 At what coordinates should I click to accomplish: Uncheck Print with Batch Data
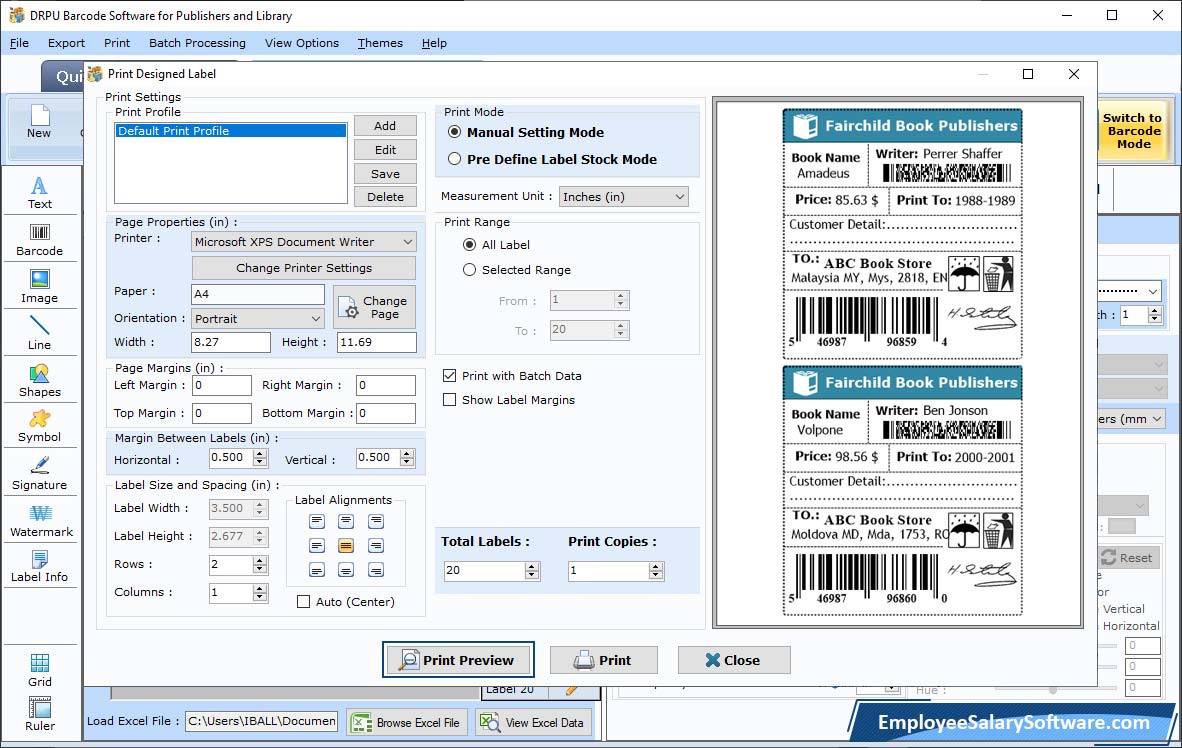pos(450,376)
